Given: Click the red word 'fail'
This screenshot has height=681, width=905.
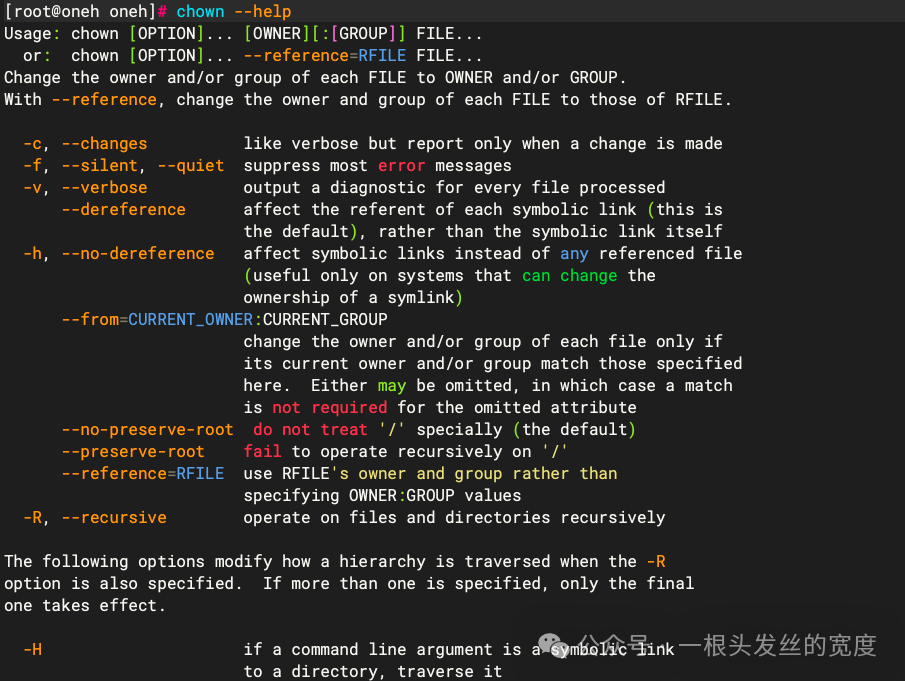Looking at the screenshot, I should pos(262,451).
